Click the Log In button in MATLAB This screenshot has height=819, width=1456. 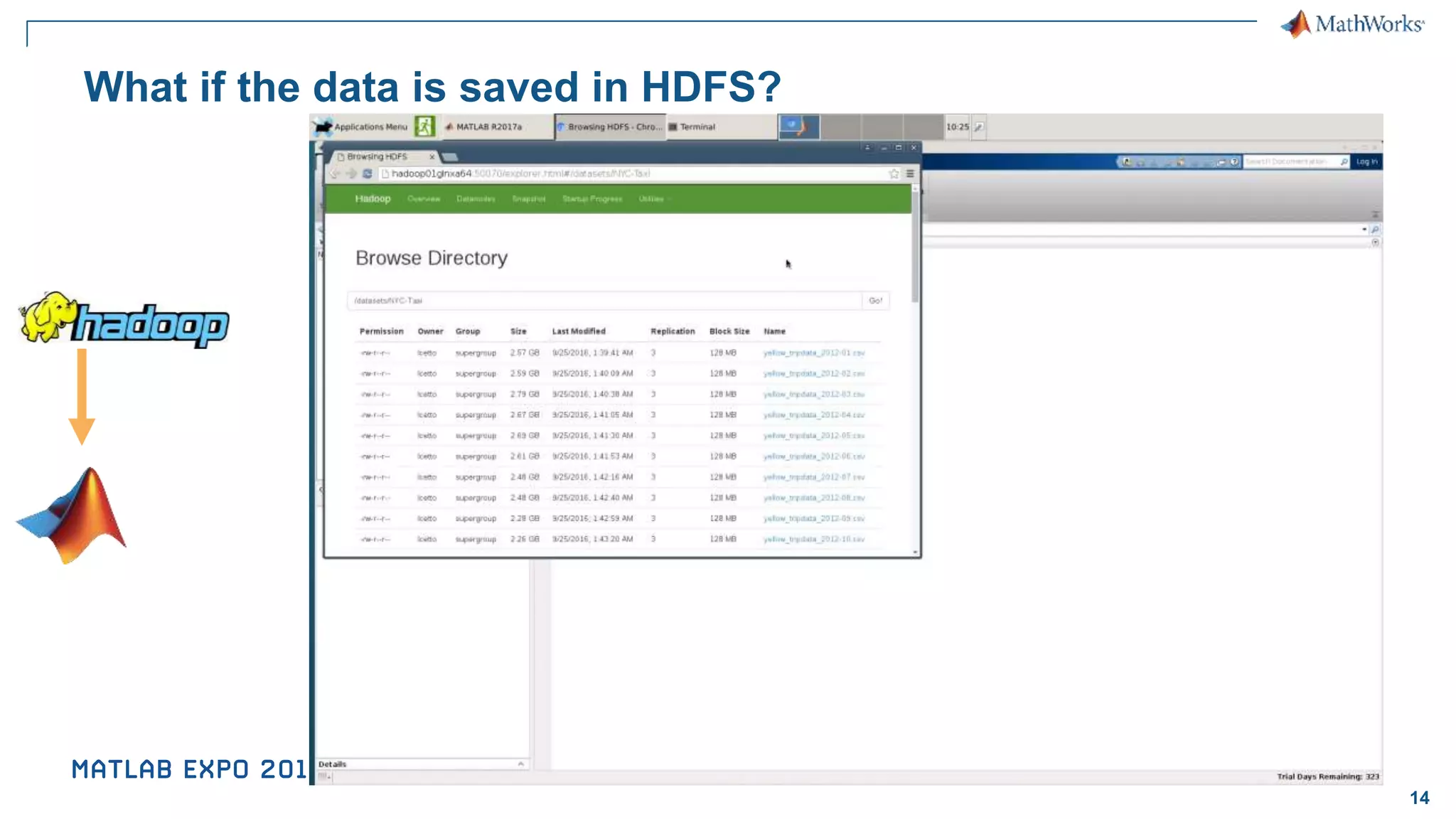point(1366,162)
